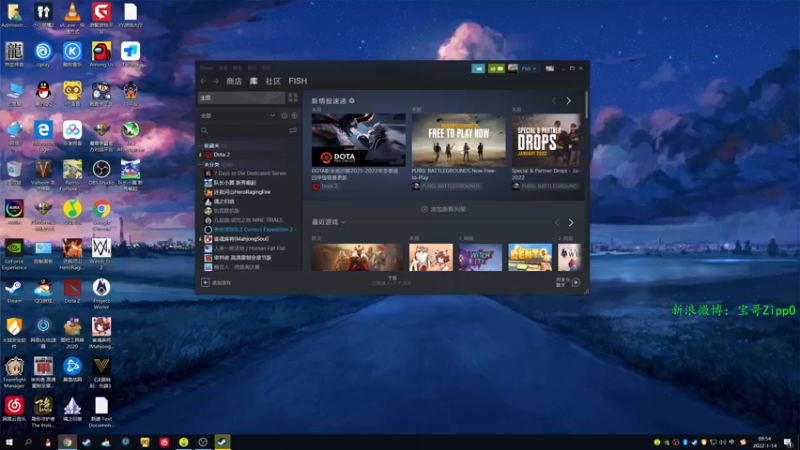Open Among Us desktop icon
The width and height of the screenshot is (800, 450).
pyautogui.click(x=101, y=55)
